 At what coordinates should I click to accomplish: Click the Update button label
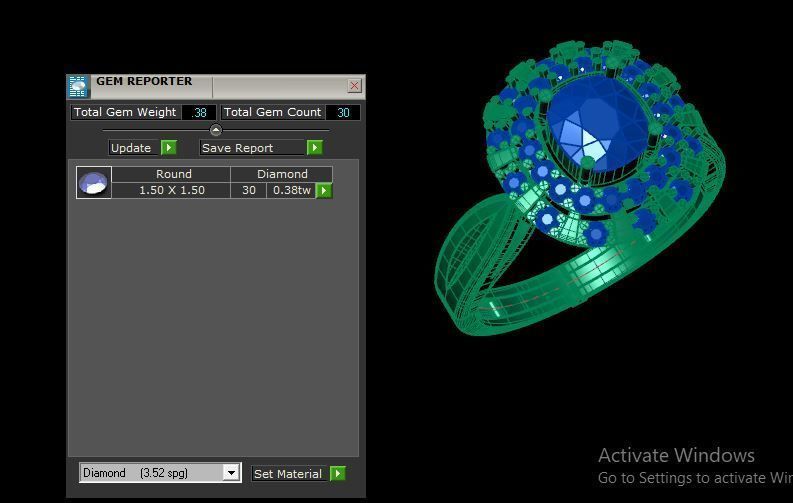pyautogui.click(x=134, y=148)
